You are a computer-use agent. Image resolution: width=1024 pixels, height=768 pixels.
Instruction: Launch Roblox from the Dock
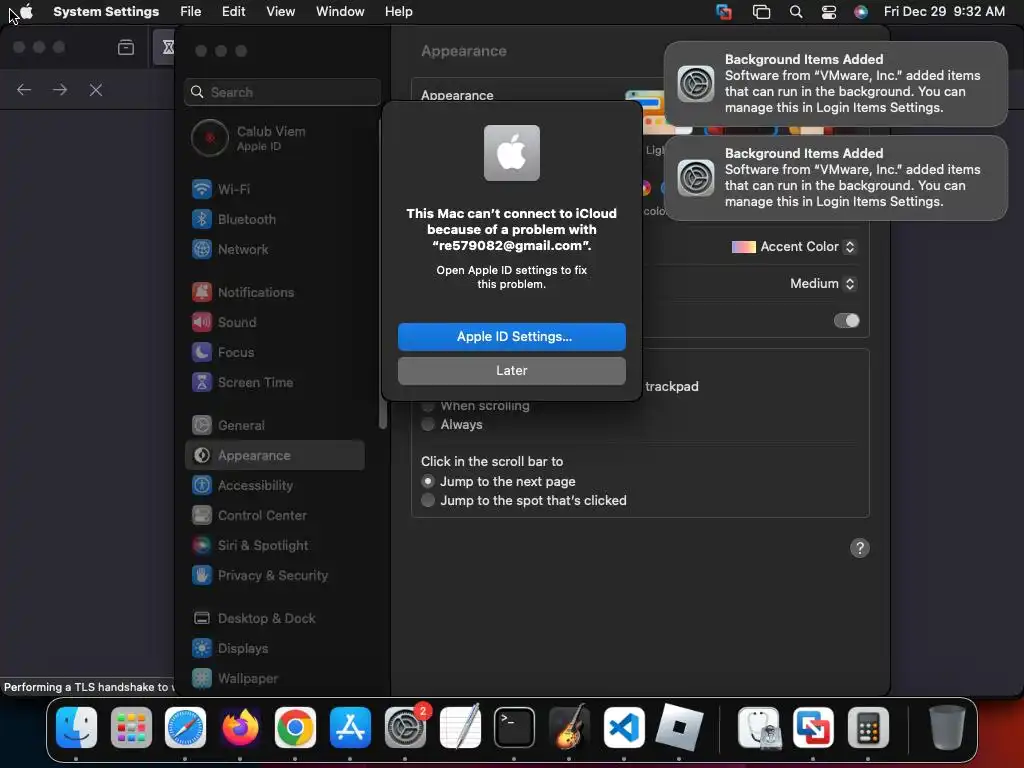point(679,728)
